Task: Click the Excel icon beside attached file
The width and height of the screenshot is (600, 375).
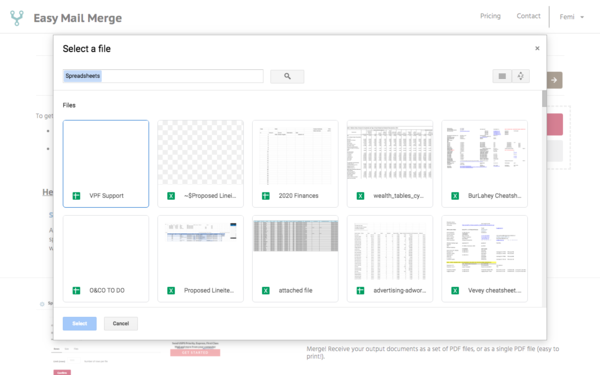Action: [x=266, y=291]
